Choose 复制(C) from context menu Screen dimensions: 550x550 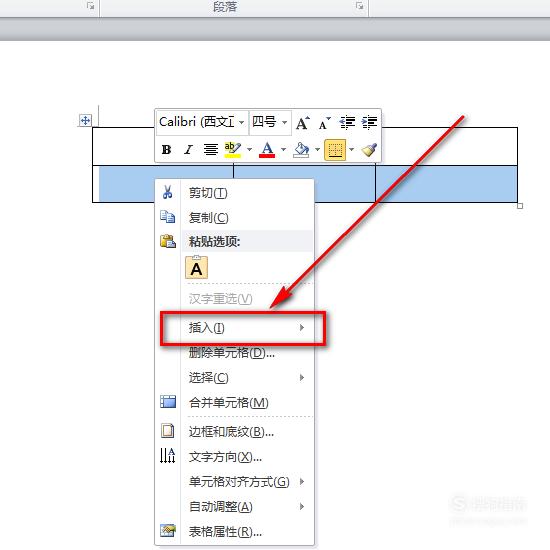point(234,217)
